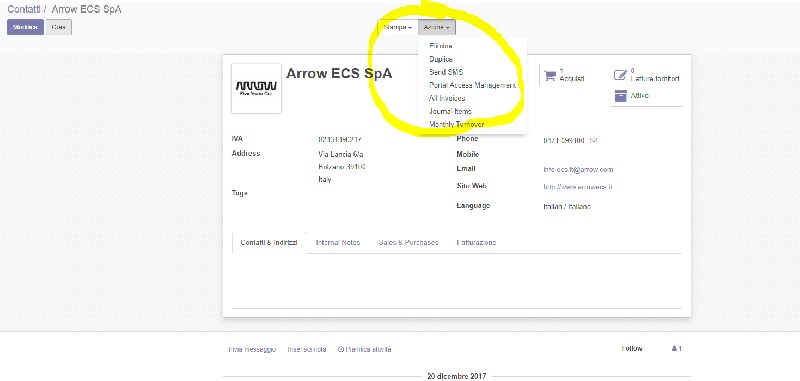Choose Elimina from the action menu
Image resolution: width=800 pixels, height=381 pixels.
(441, 46)
